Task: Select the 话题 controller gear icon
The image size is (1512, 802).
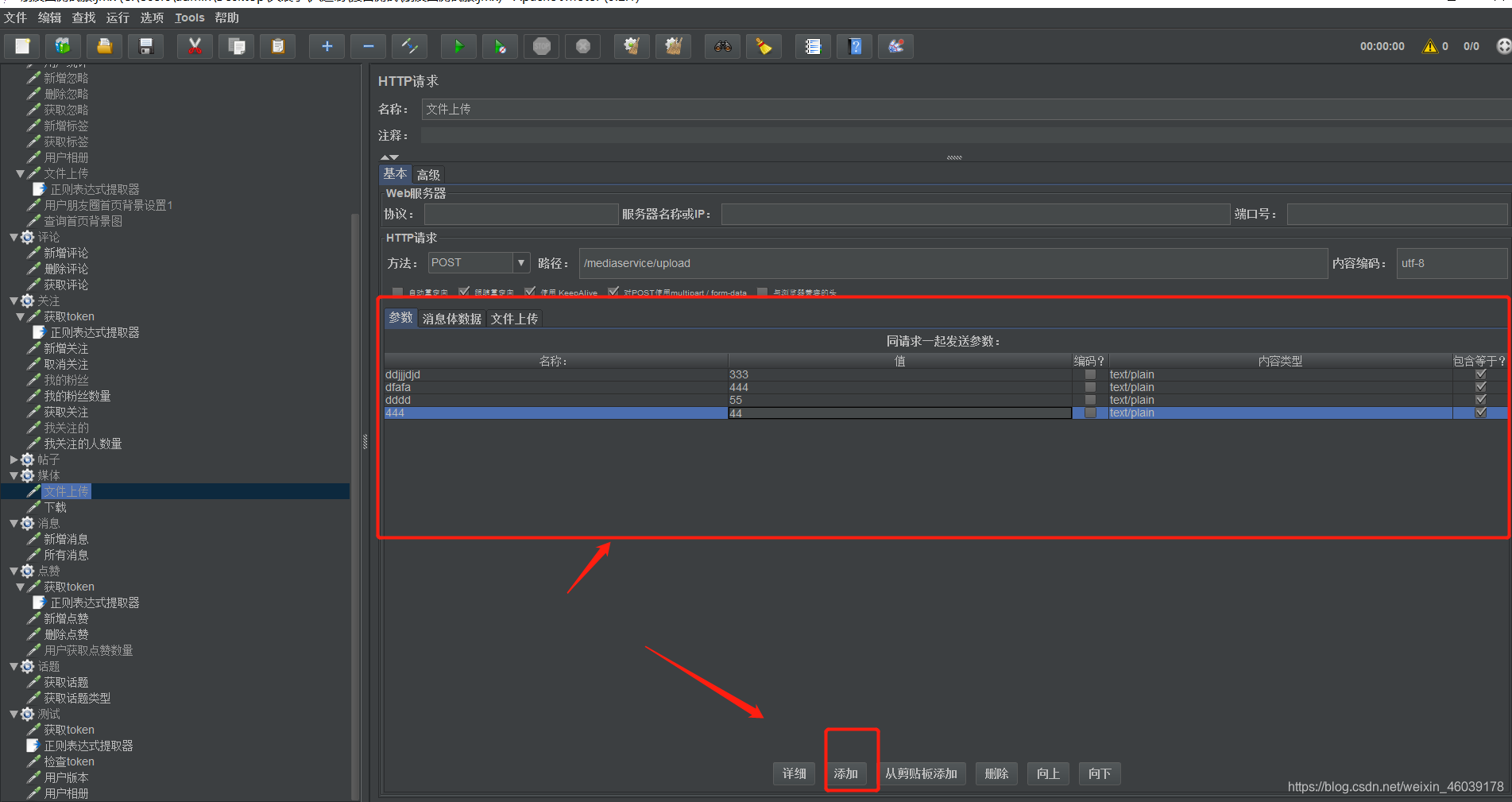Action: tap(28, 666)
